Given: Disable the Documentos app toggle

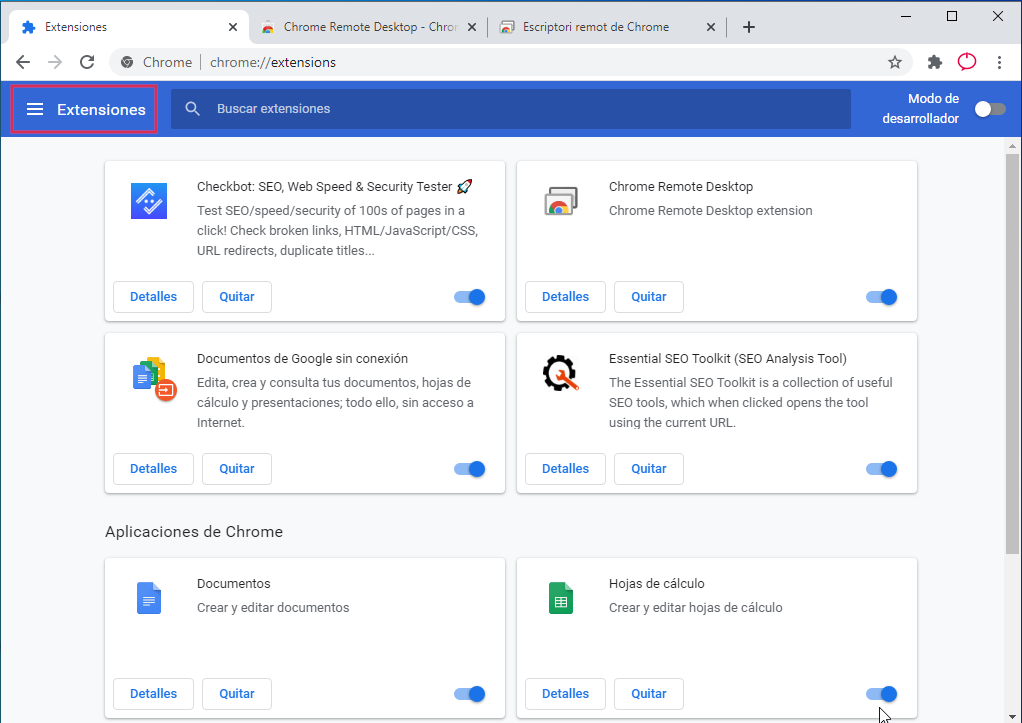Looking at the screenshot, I should [x=470, y=694].
